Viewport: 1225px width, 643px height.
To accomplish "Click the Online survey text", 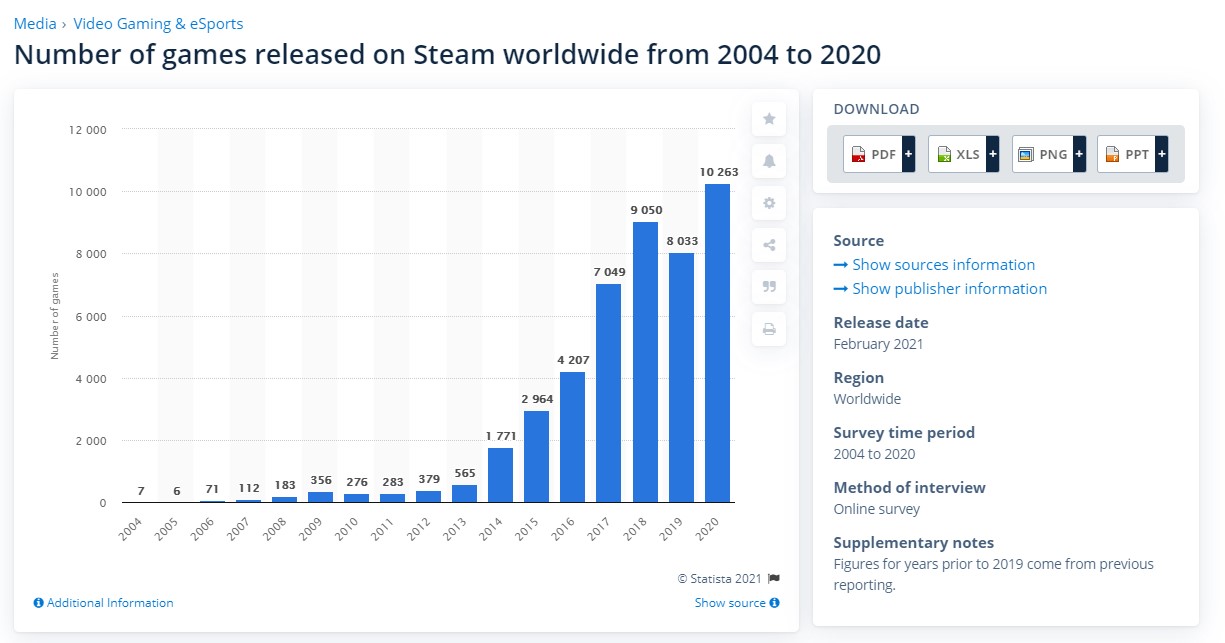I will coord(876,509).
